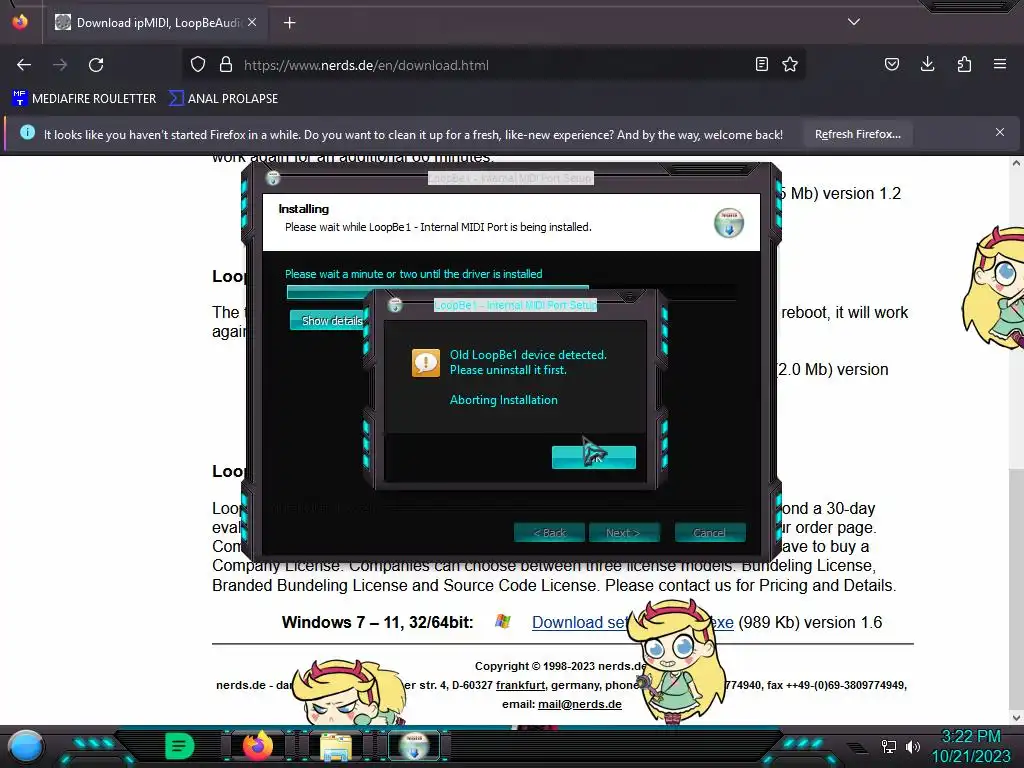
Task: Open extensions puzzle icon
Action: 964,64
